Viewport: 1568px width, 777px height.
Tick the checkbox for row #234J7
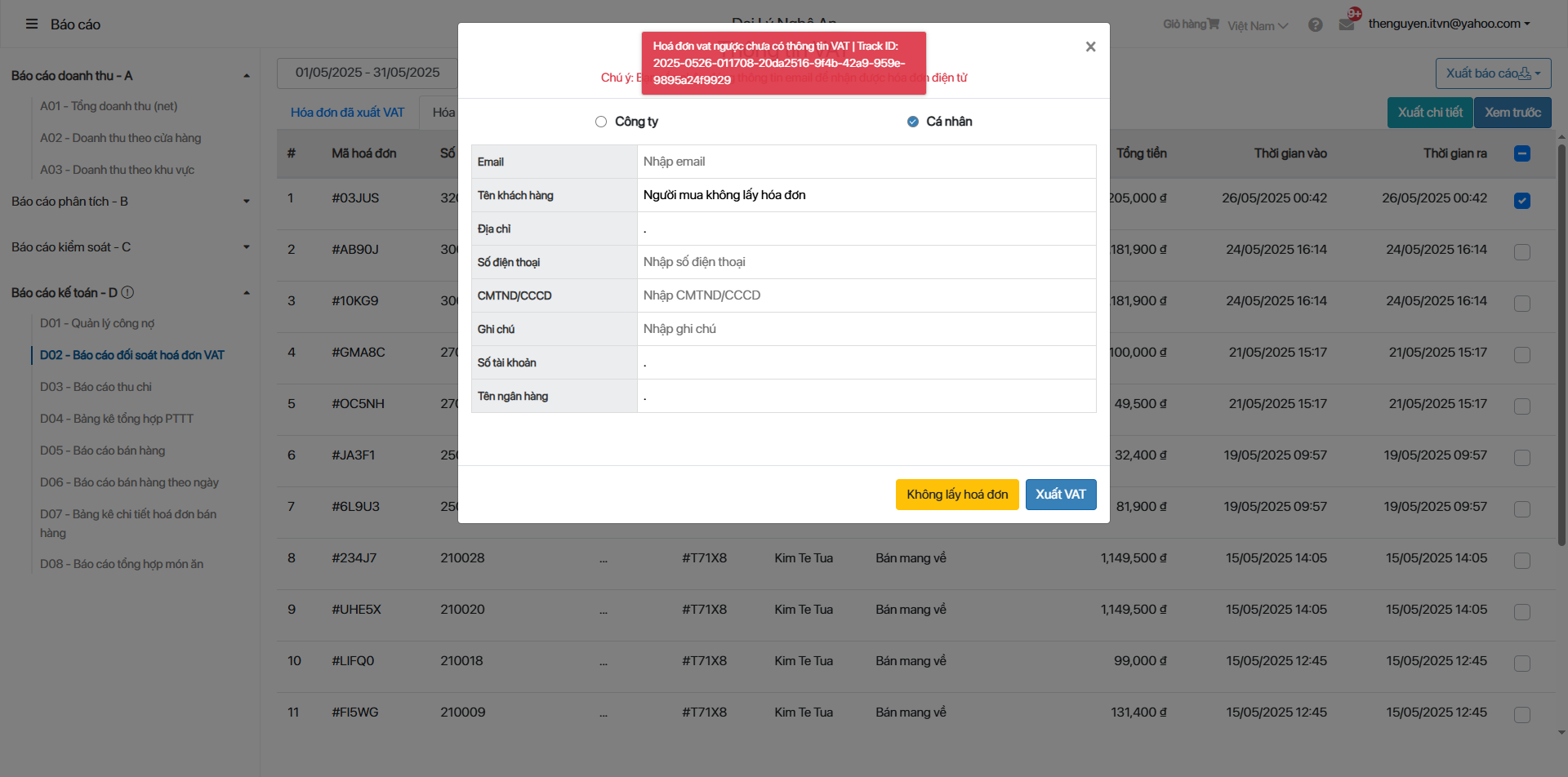pyautogui.click(x=1521, y=561)
